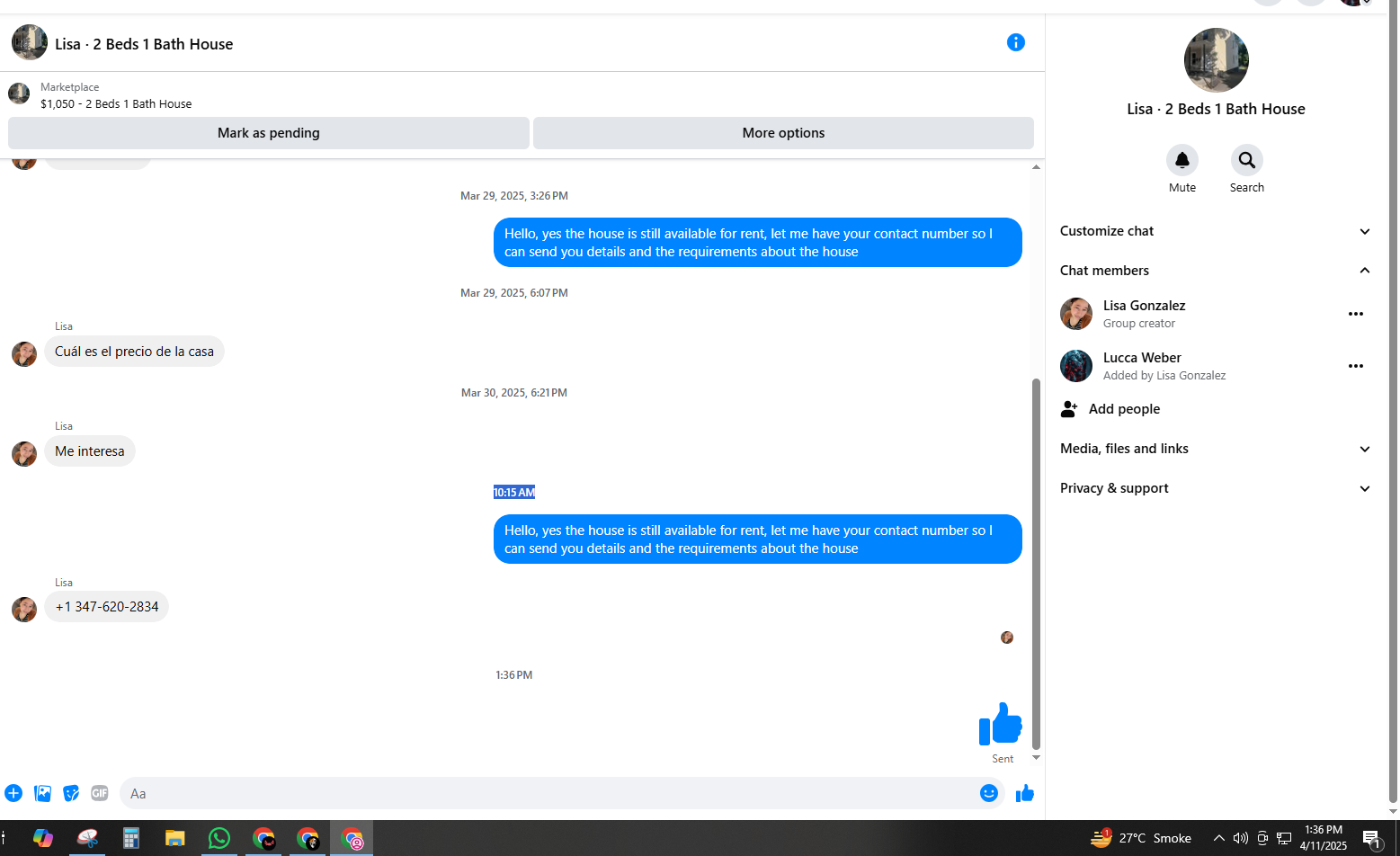Click the chat scrollbar up arrow
The image size is (1400, 856).
pyautogui.click(x=1036, y=167)
